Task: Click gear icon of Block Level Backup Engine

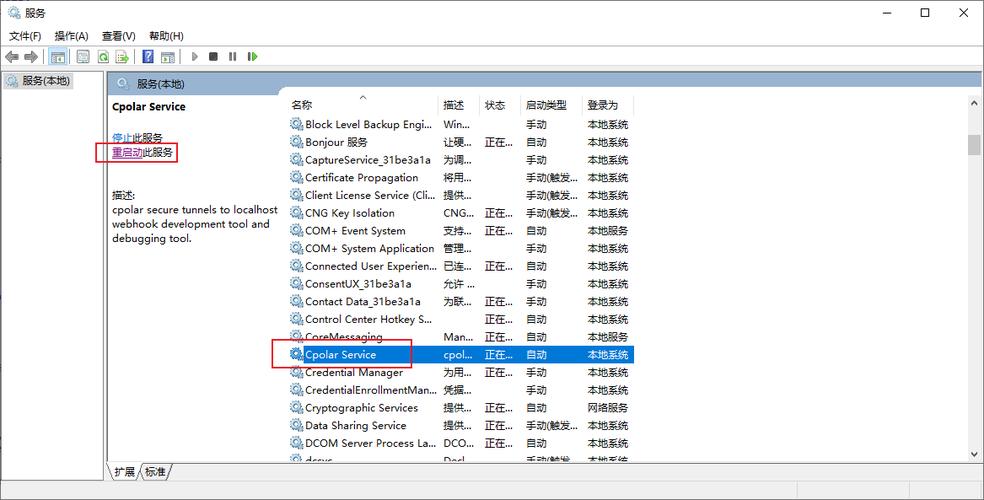Action: coord(296,124)
